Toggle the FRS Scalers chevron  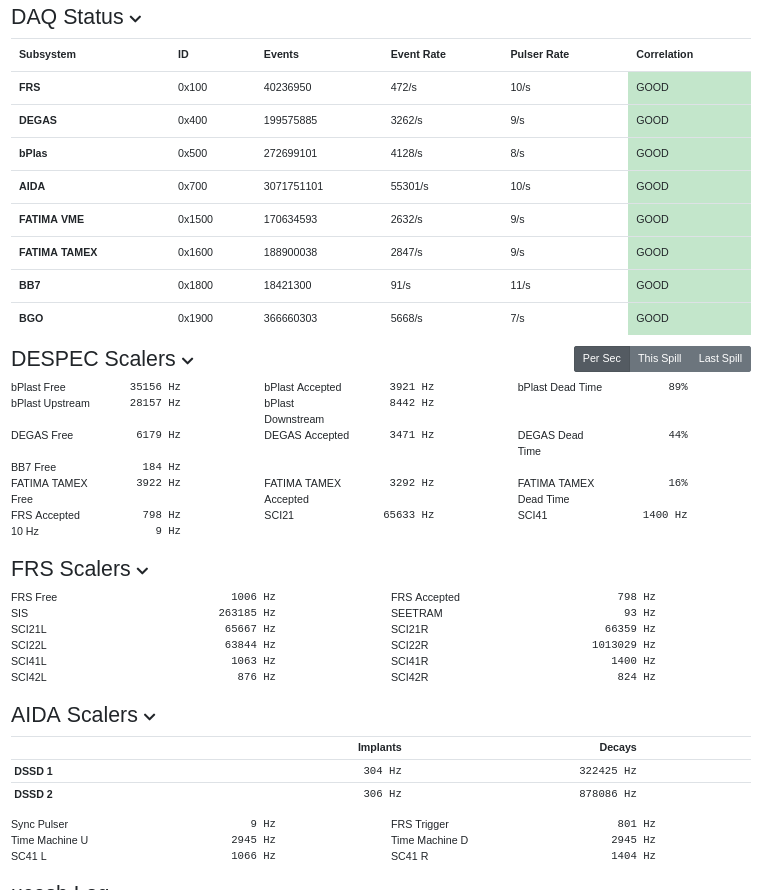point(142,571)
